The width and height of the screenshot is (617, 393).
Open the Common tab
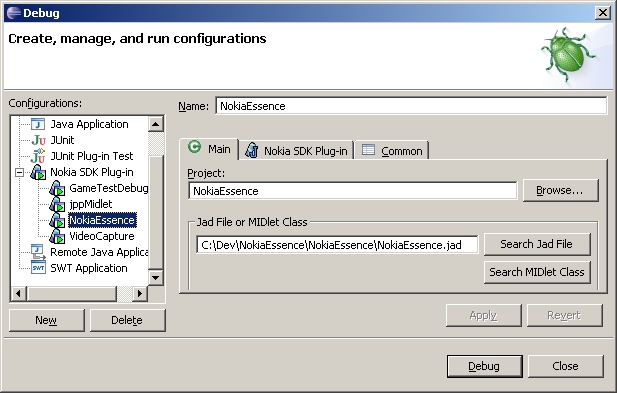point(392,151)
